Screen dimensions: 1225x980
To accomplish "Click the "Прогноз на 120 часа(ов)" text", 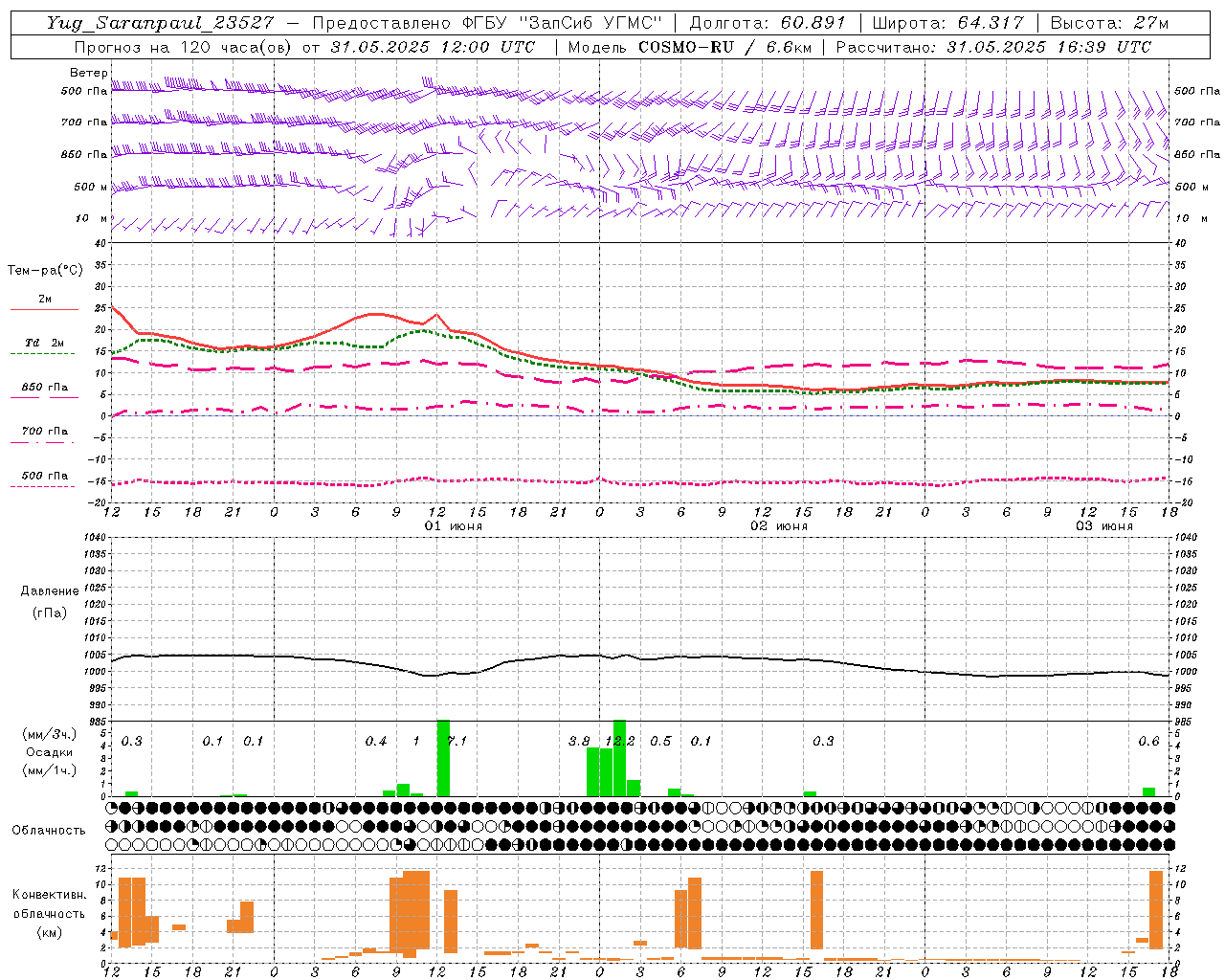I will coord(183,47).
